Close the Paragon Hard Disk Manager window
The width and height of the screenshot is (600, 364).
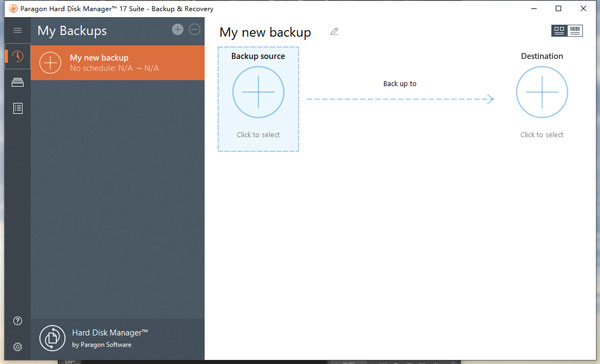coord(583,8)
